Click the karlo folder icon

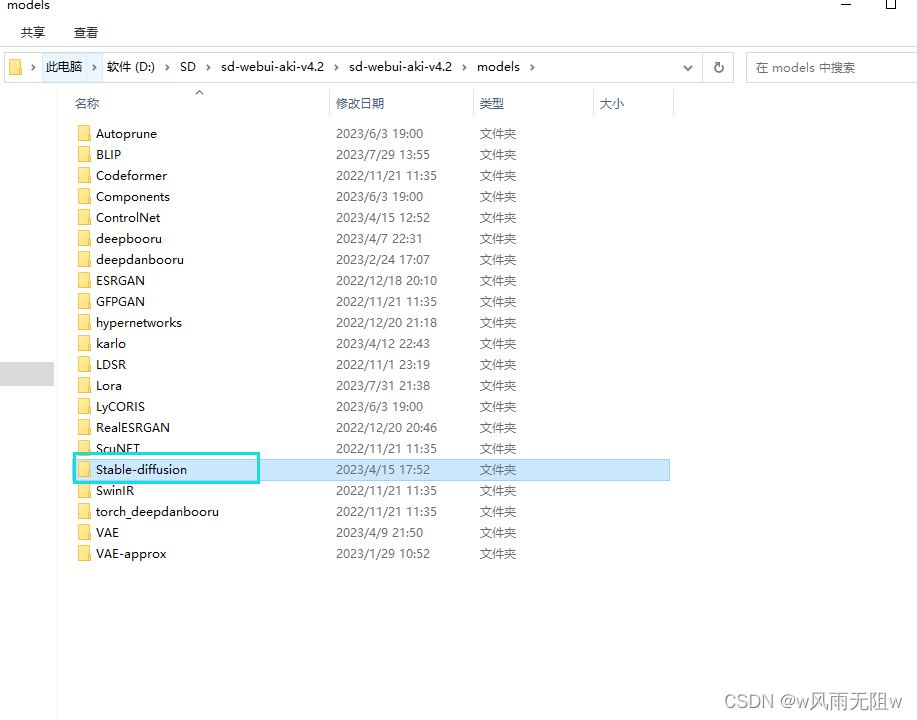(84, 344)
